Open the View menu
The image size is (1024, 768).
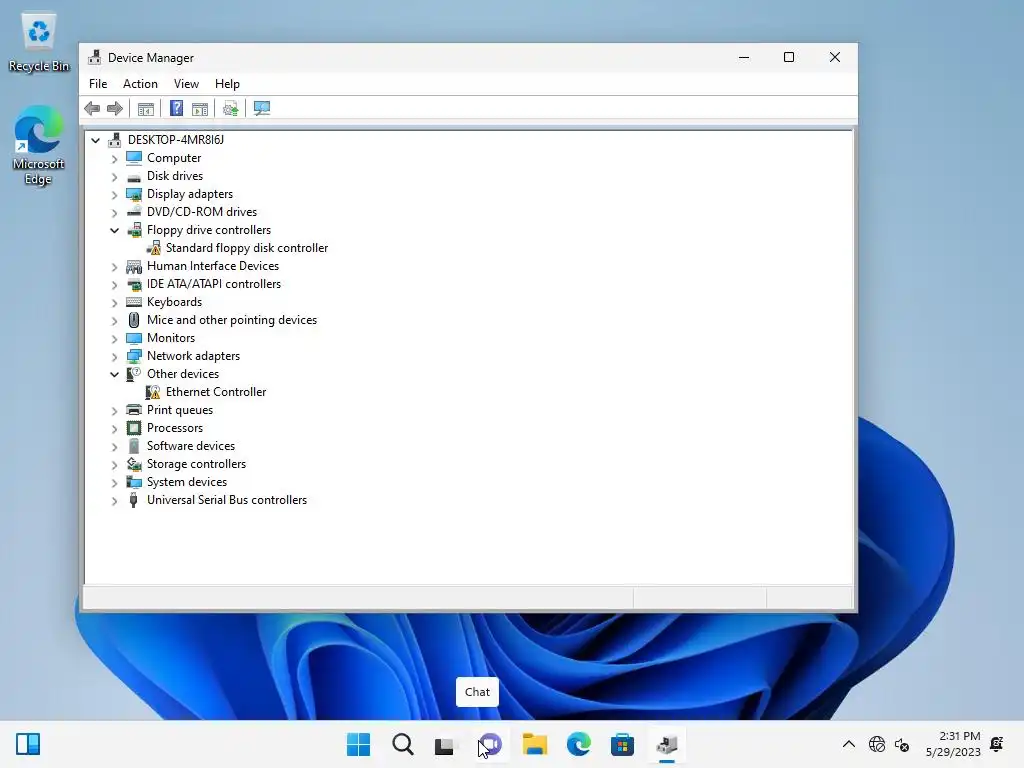tap(186, 84)
